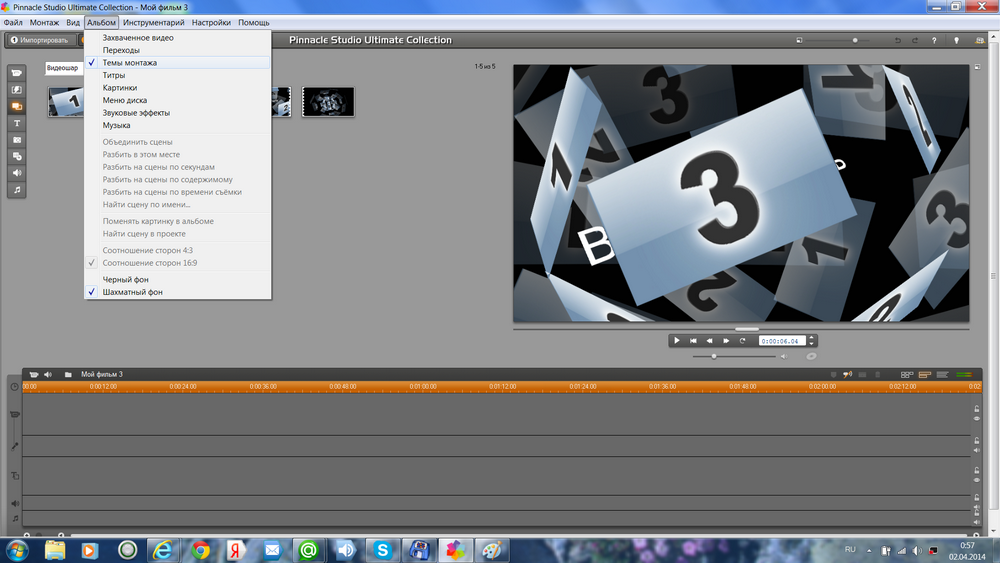Click the player size icon left of top slider
The image size is (1000, 563).
pos(799,40)
